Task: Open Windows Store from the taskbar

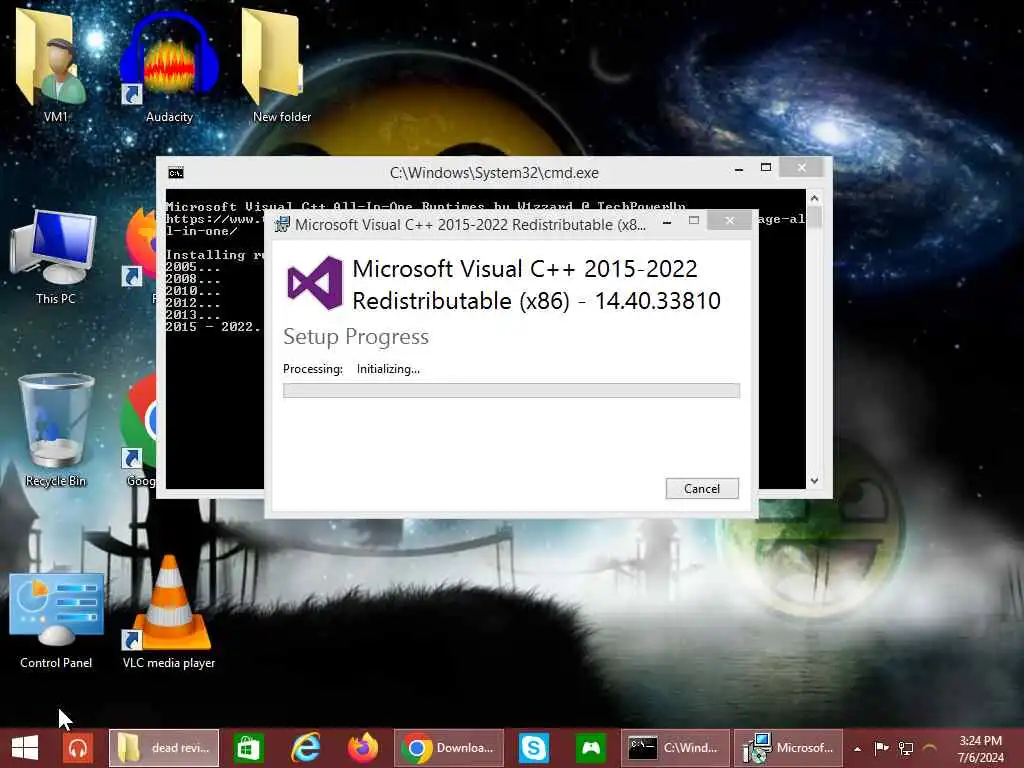Action: tap(248, 748)
